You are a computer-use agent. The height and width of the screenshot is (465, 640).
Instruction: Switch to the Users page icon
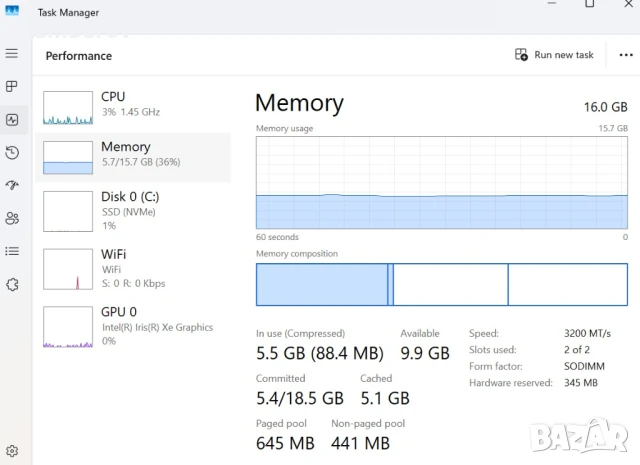coord(12,218)
